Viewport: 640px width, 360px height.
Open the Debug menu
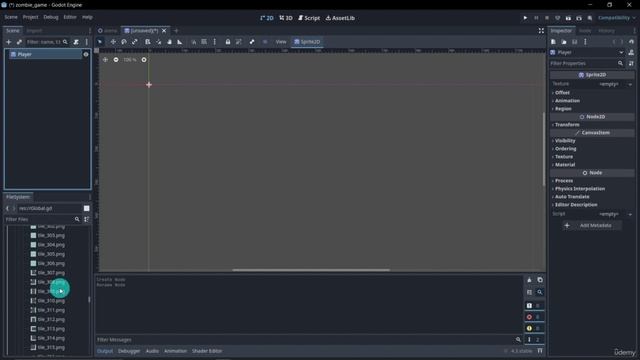coord(51,17)
